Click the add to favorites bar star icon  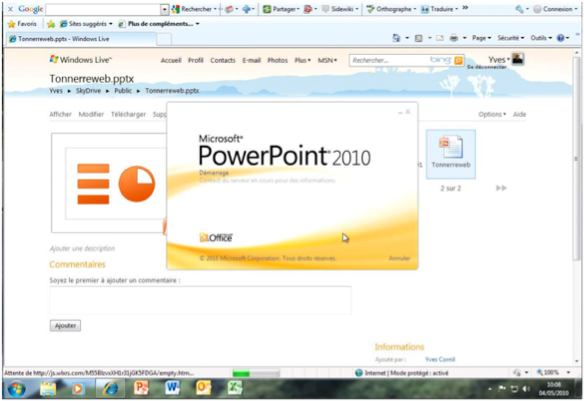pyautogui.click(x=51, y=24)
